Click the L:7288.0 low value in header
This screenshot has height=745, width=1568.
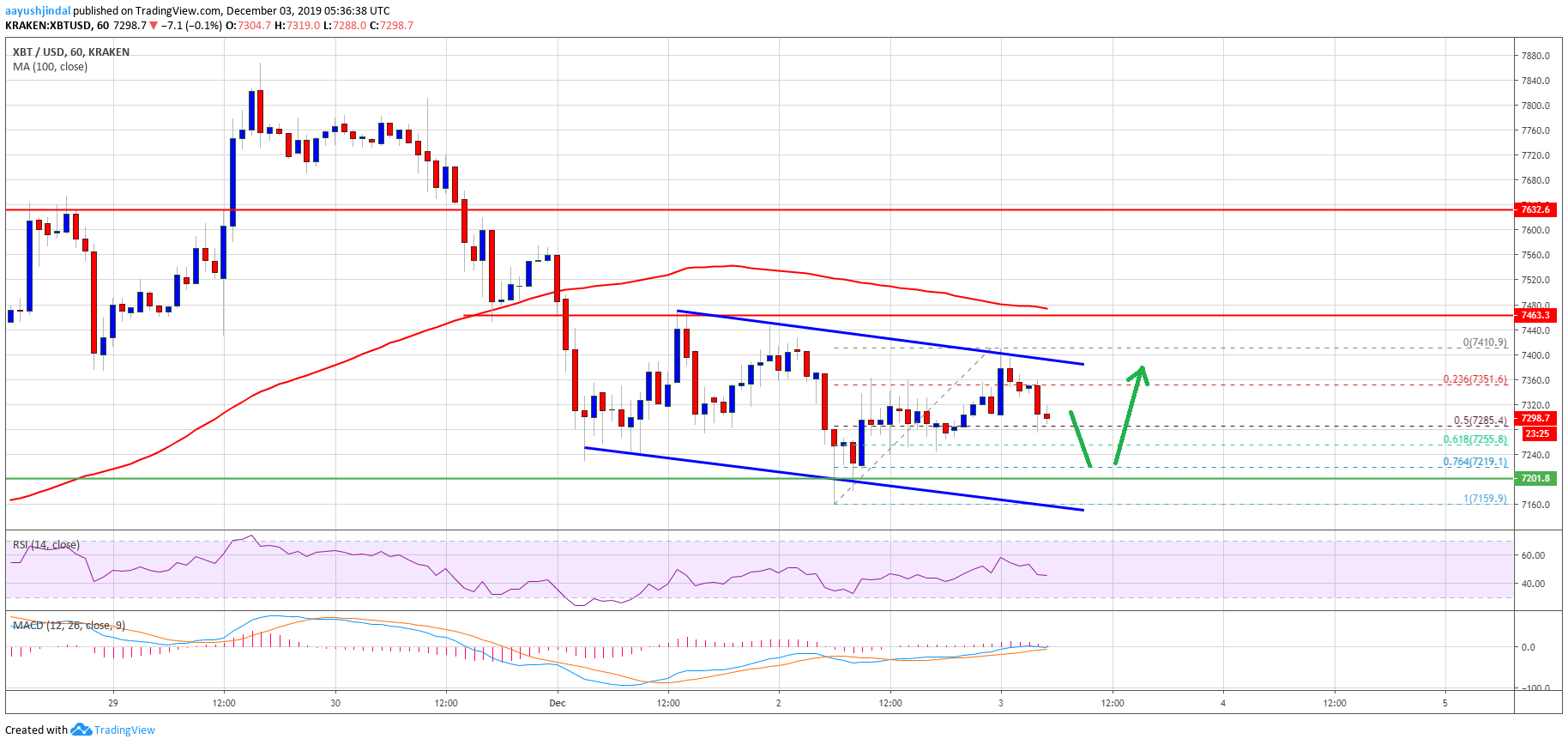[345, 26]
